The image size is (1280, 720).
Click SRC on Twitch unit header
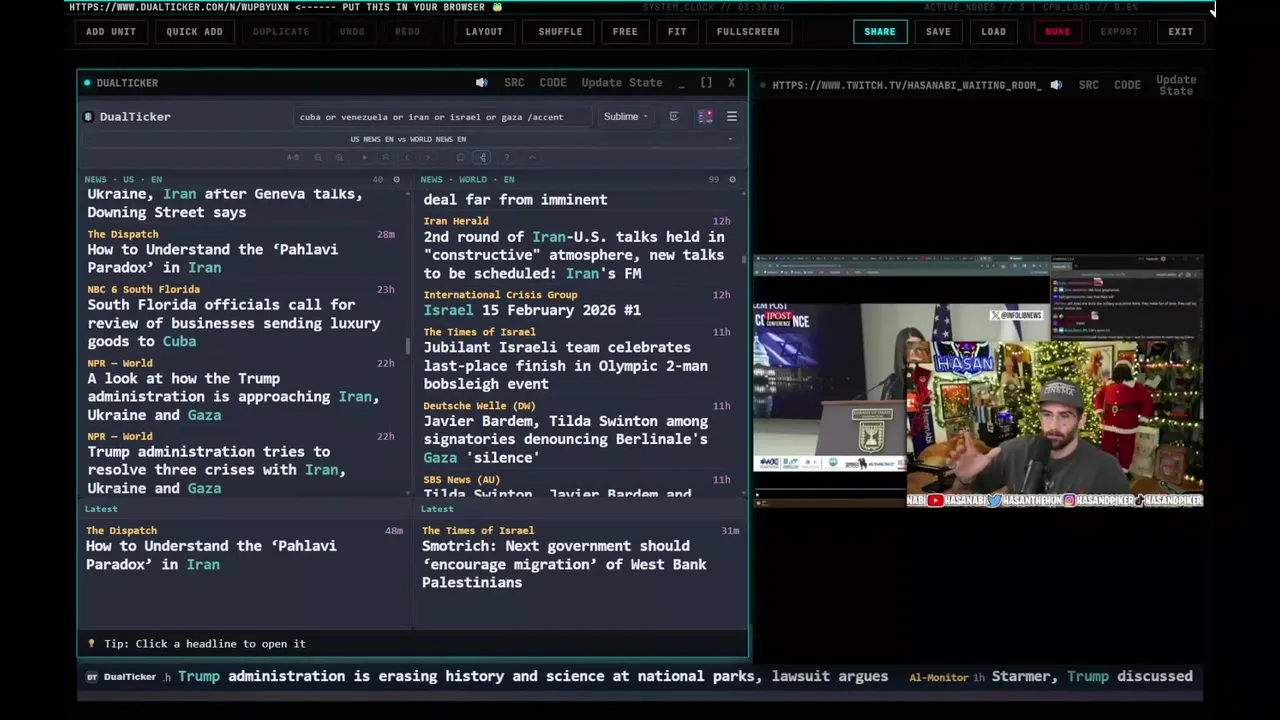tap(1089, 85)
